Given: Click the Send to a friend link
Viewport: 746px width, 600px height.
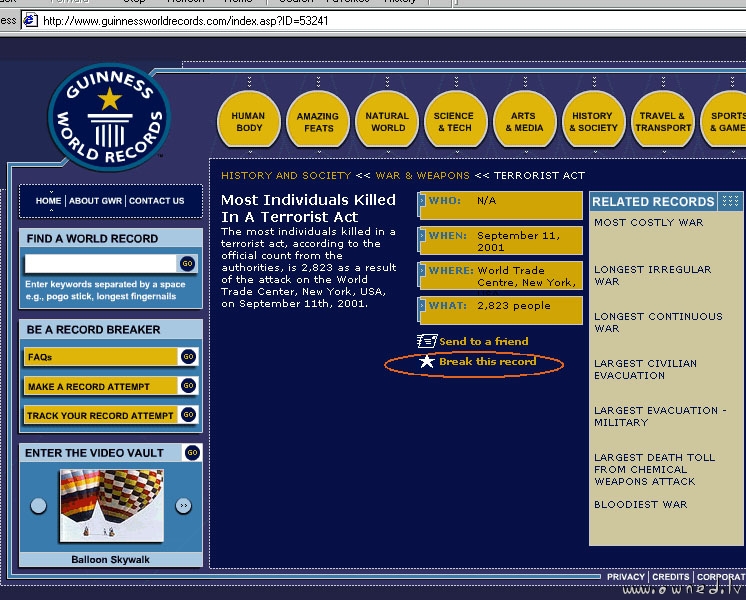Looking at the screenshot, I should click(x=483, y=341).
